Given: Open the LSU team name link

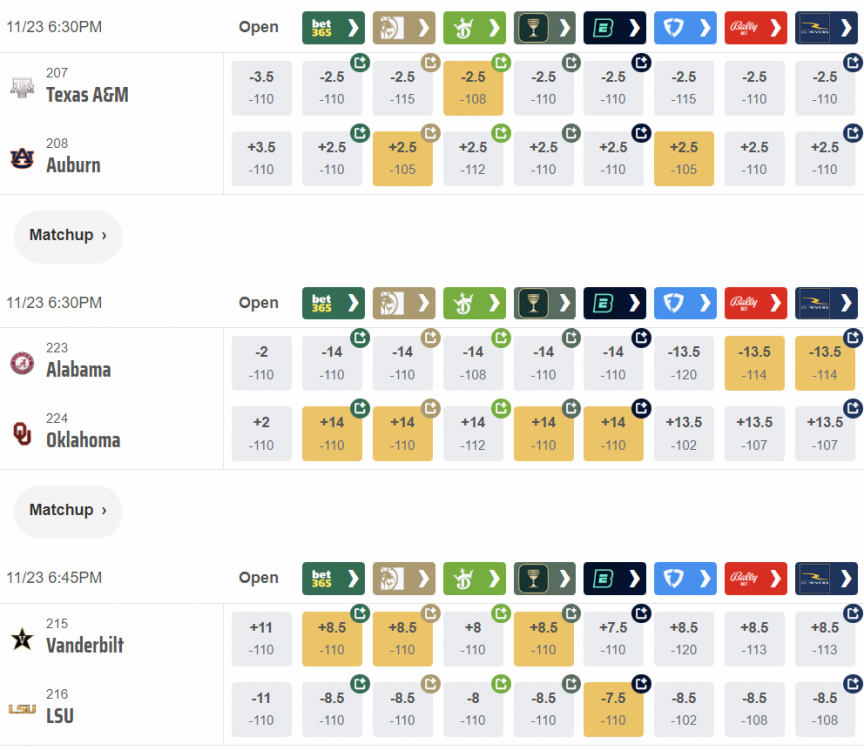Looking at the screenshot, I should (x=59, y=716).
